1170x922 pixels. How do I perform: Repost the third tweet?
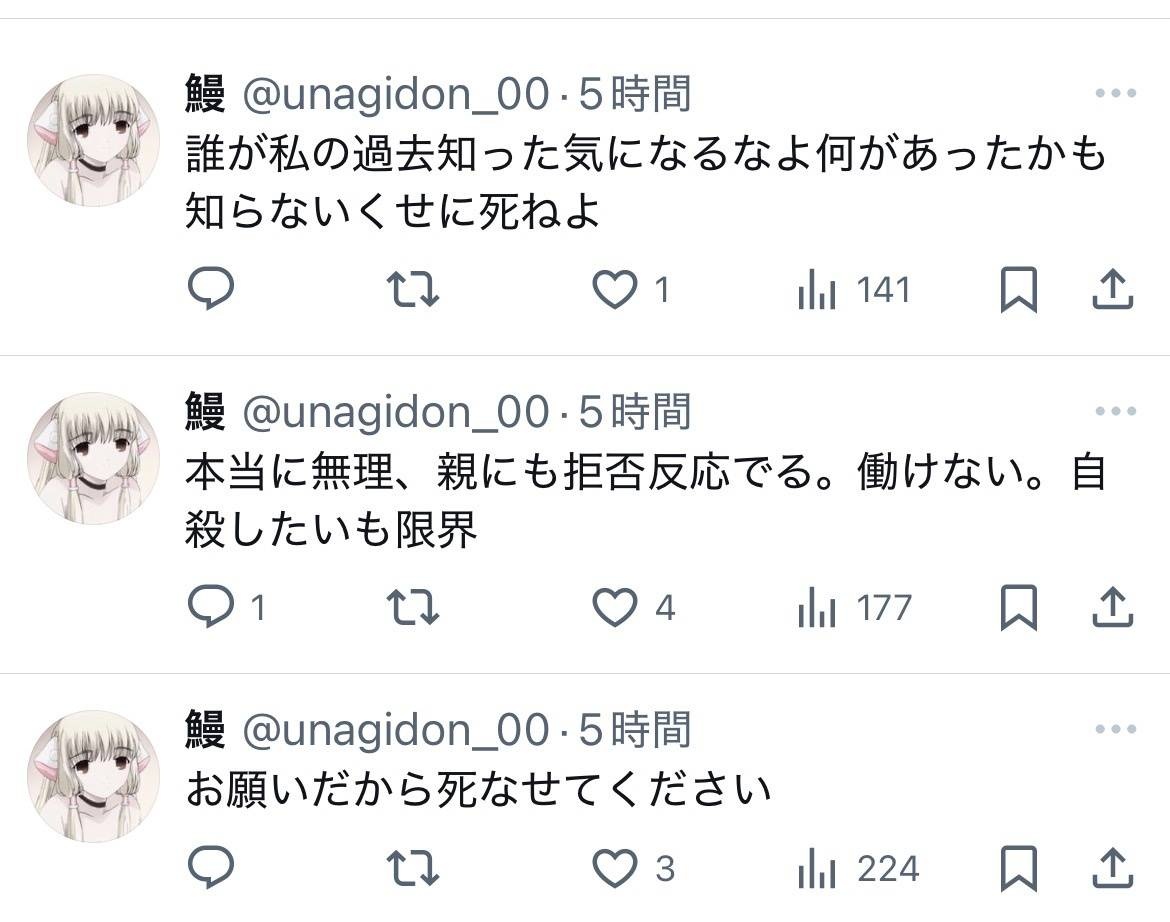tap(413, 868)
